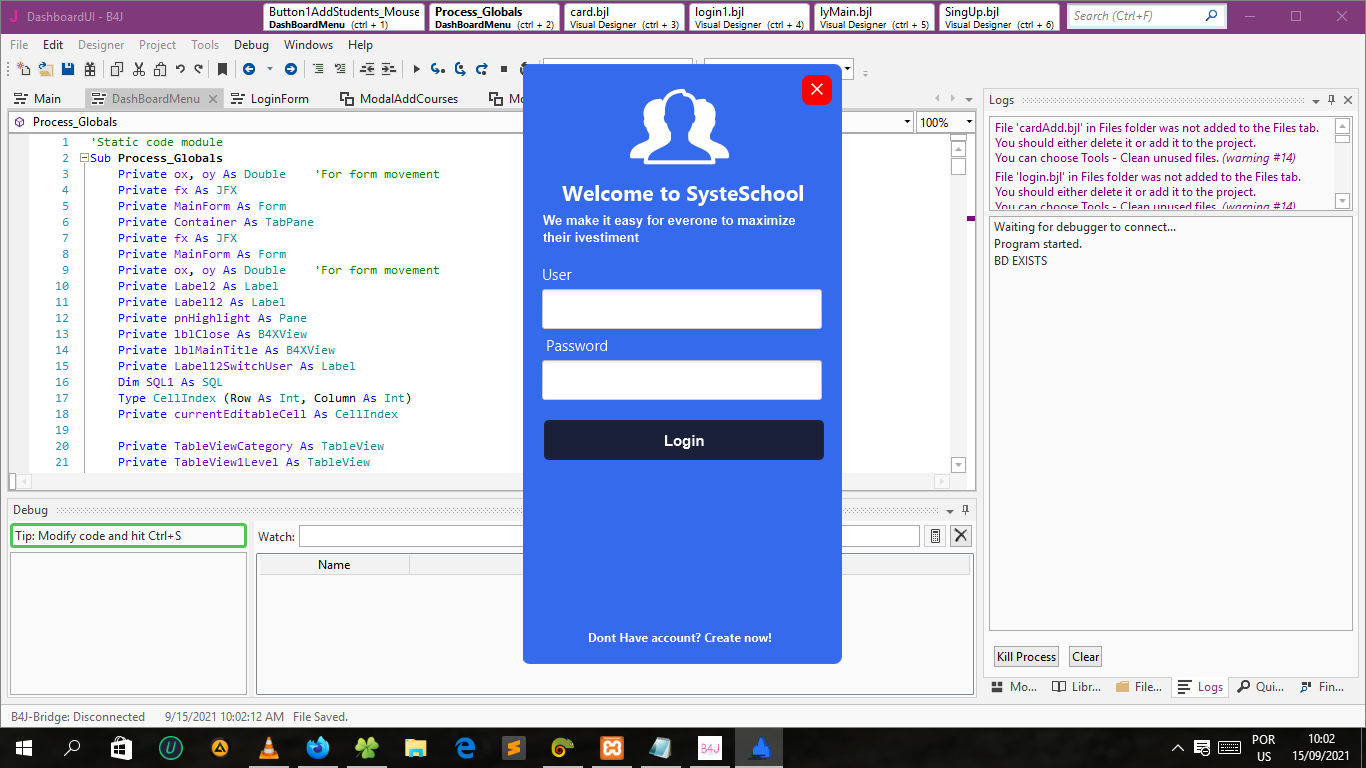Open B4J app from Windows taskbar

tap(710, 748)
